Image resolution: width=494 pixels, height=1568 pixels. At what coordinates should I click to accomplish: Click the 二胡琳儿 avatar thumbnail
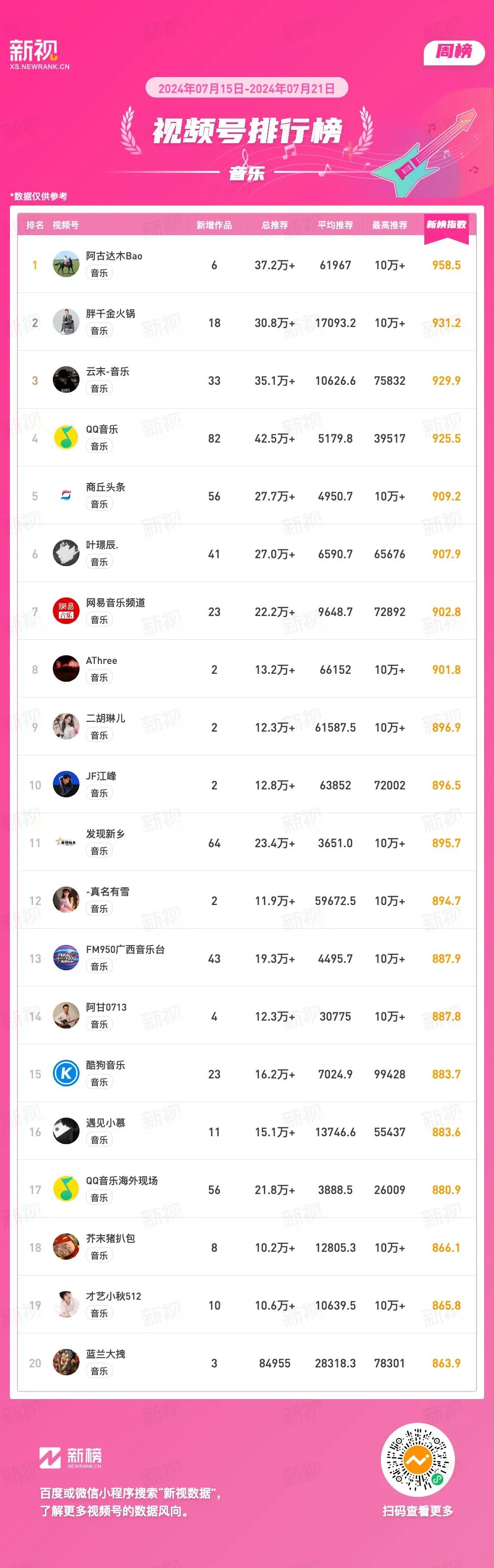coord(66,727)
